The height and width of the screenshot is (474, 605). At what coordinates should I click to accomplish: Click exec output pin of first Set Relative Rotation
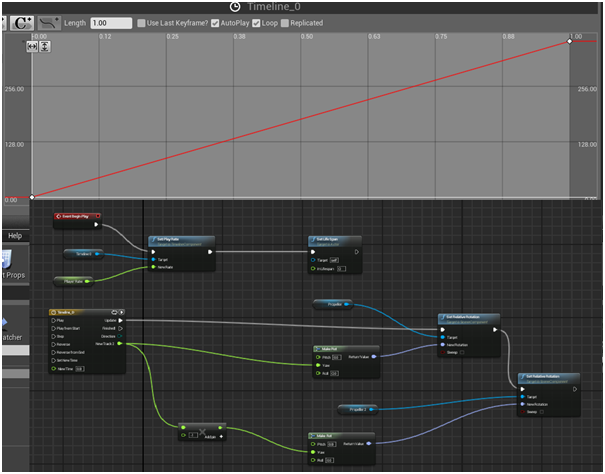[x=495, y=330]
